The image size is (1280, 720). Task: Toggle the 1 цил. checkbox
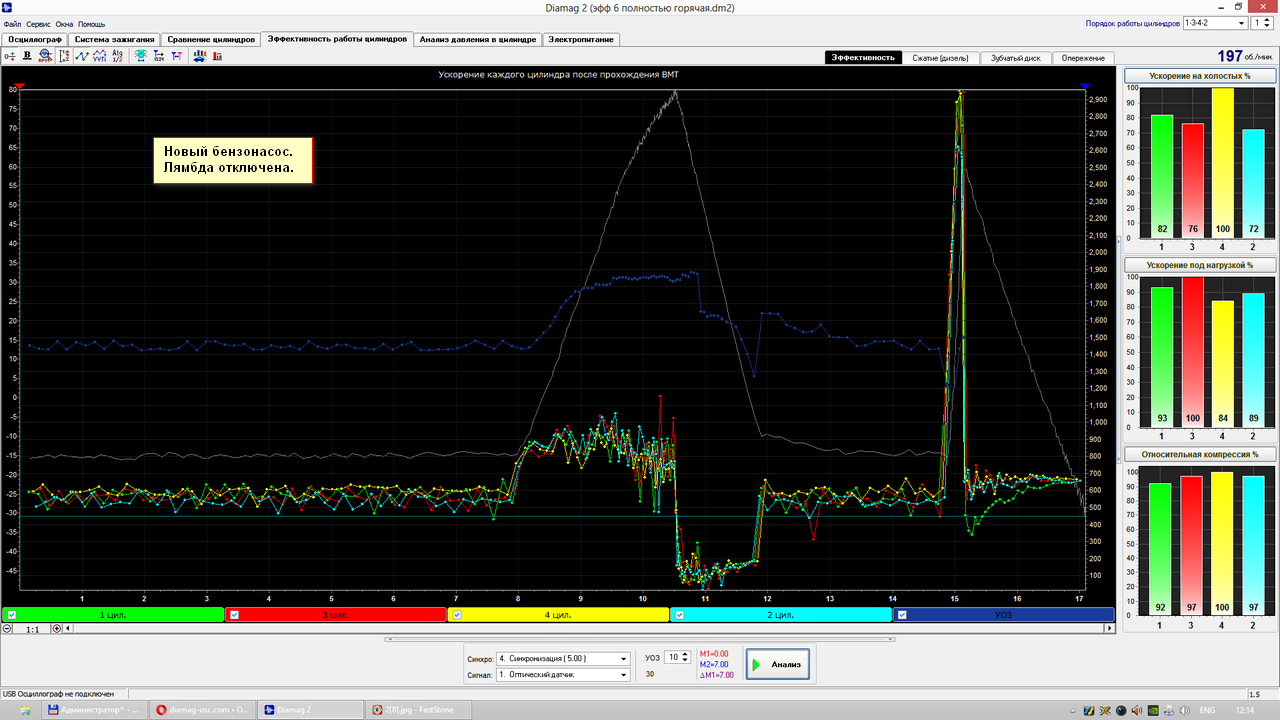click(x=11, y=615)
